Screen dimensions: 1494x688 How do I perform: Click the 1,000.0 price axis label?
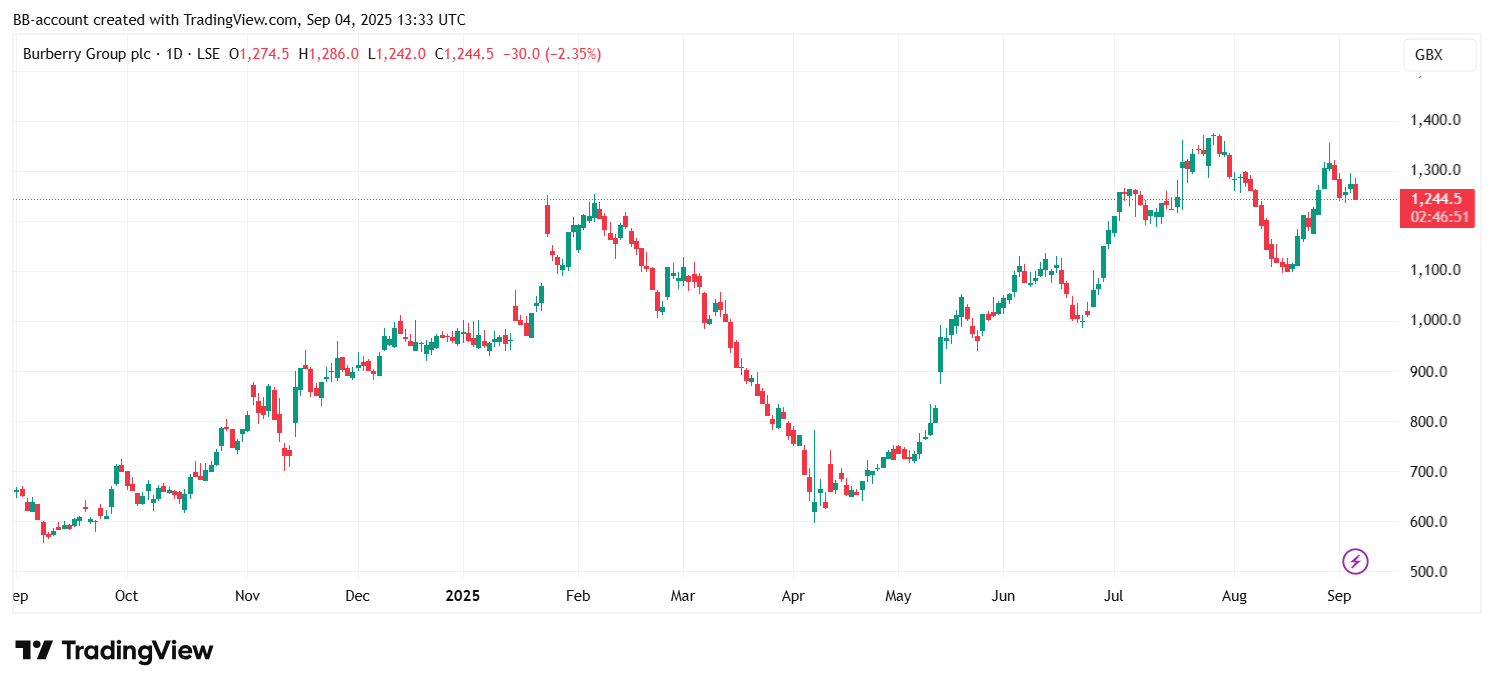[x=1435, y=320]
